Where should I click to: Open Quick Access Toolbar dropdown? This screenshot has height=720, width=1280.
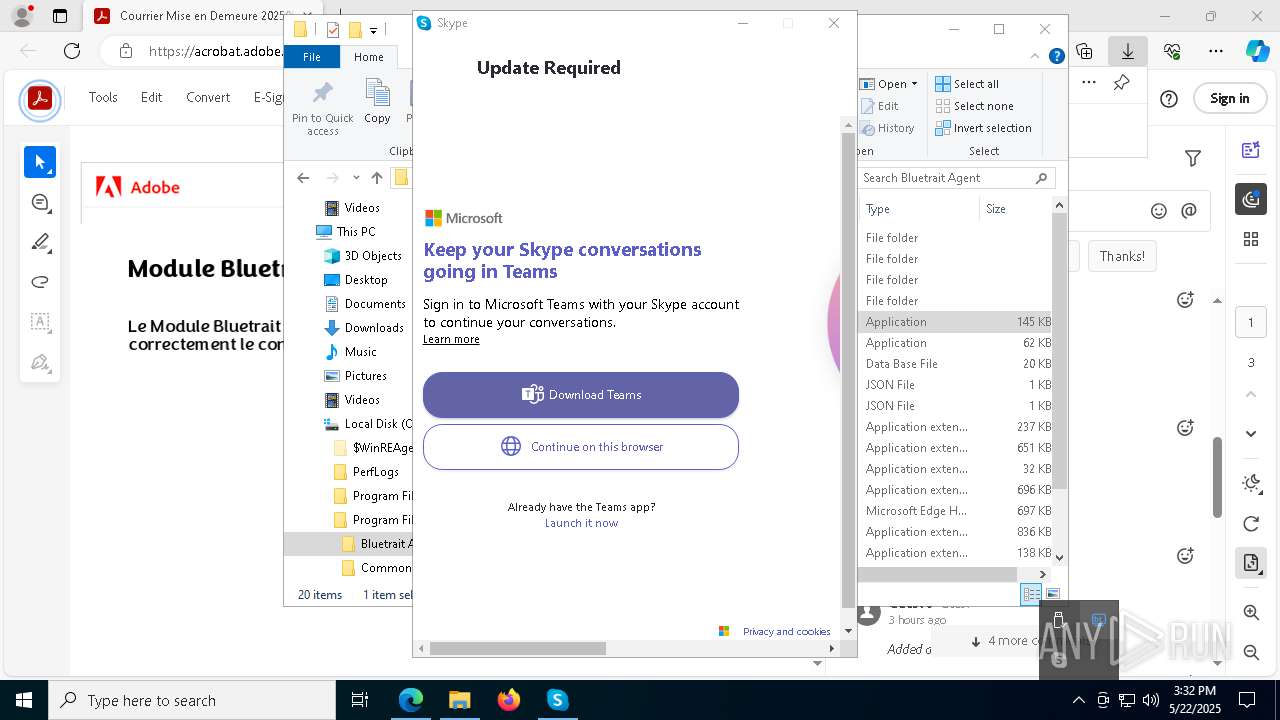click(x=373, y=30)
